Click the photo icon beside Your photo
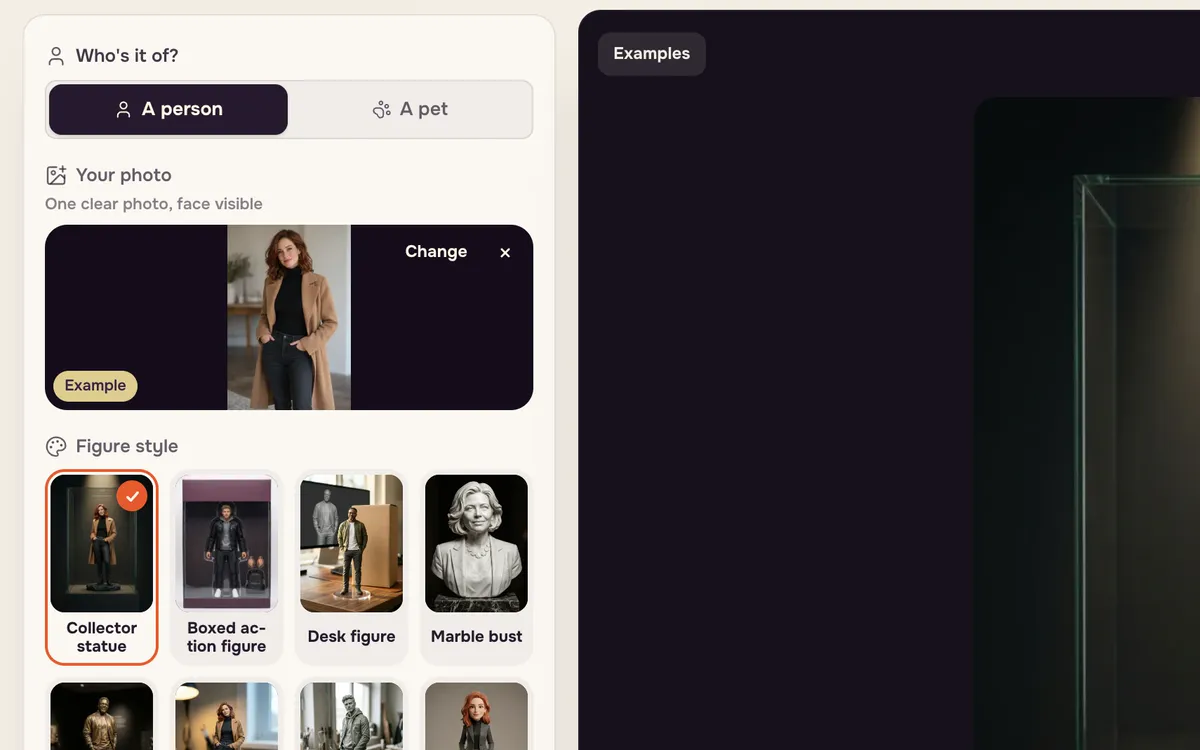The width and height of the screenshot is (1200, 750). coord(56,175)
